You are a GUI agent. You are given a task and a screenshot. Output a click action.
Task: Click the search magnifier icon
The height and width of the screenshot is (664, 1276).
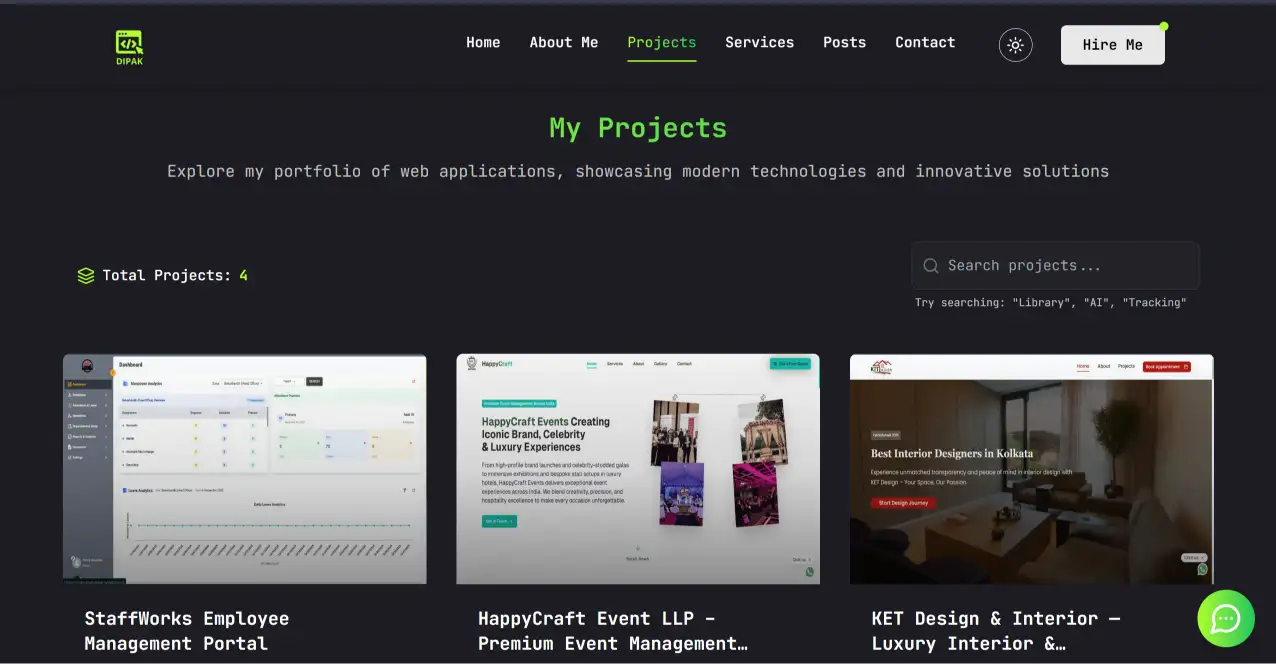point(931,265)
